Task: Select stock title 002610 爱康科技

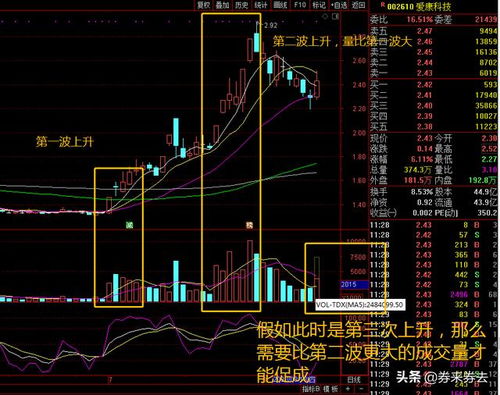Action: [x=419, y=6]
